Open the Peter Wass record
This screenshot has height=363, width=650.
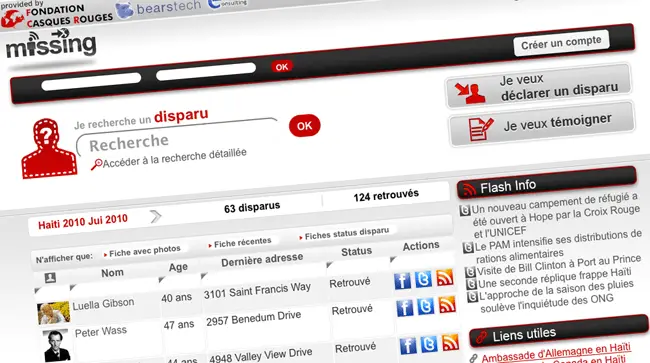(x=101, y=332)
